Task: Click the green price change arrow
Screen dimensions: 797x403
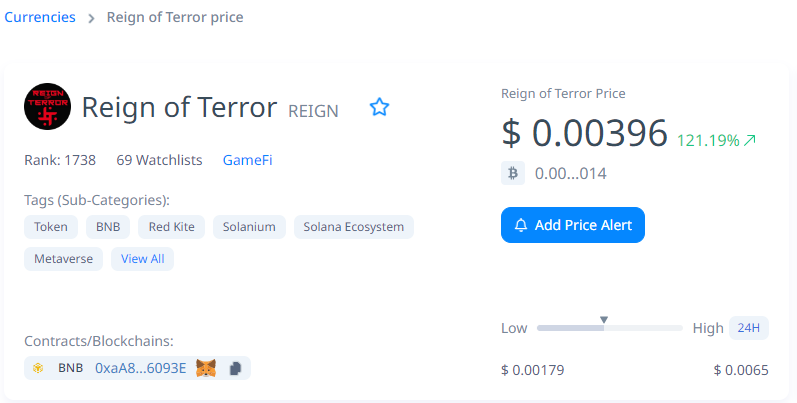Action: click(x=750, y=140)
